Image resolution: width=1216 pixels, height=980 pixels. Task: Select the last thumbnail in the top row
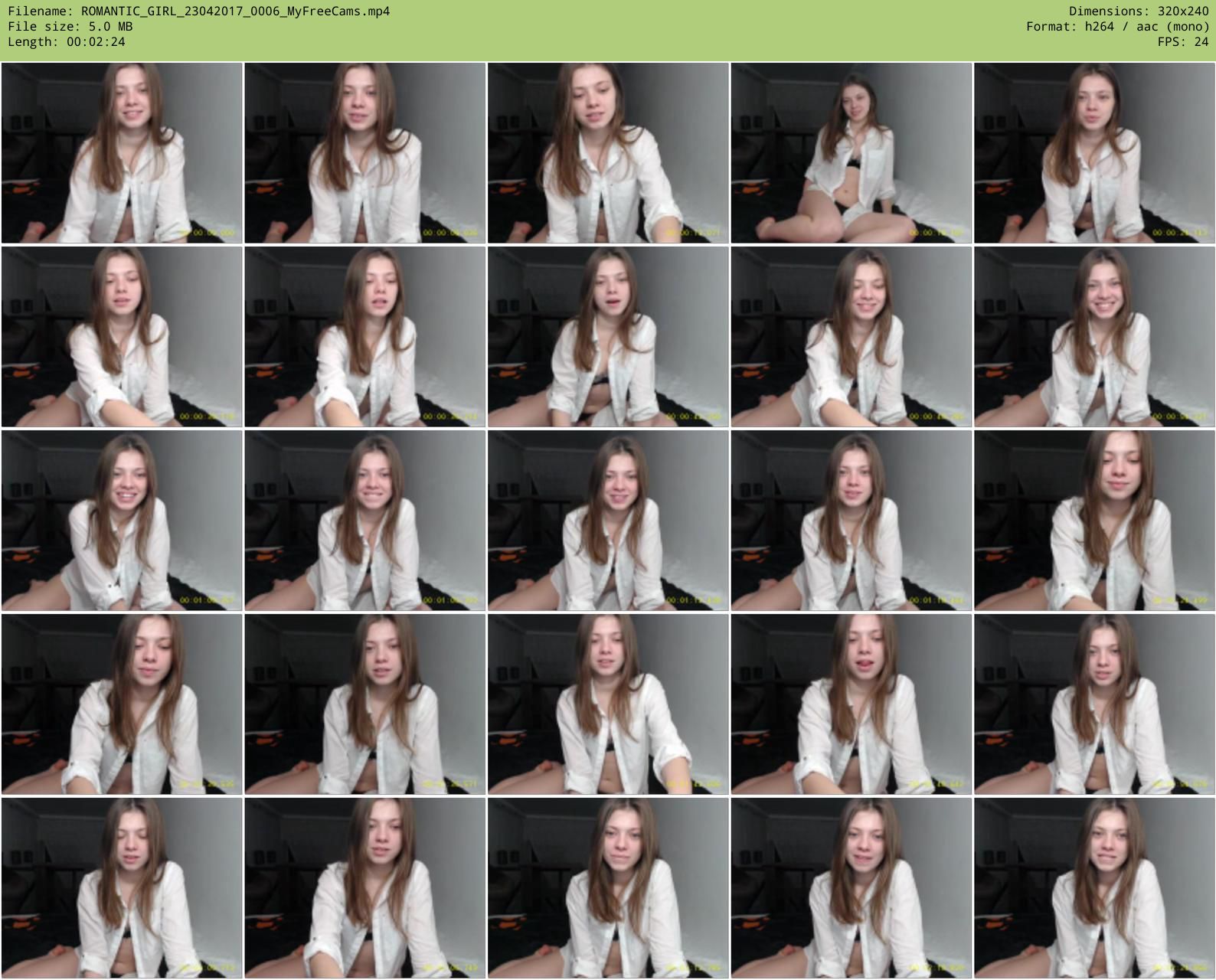1094,153
